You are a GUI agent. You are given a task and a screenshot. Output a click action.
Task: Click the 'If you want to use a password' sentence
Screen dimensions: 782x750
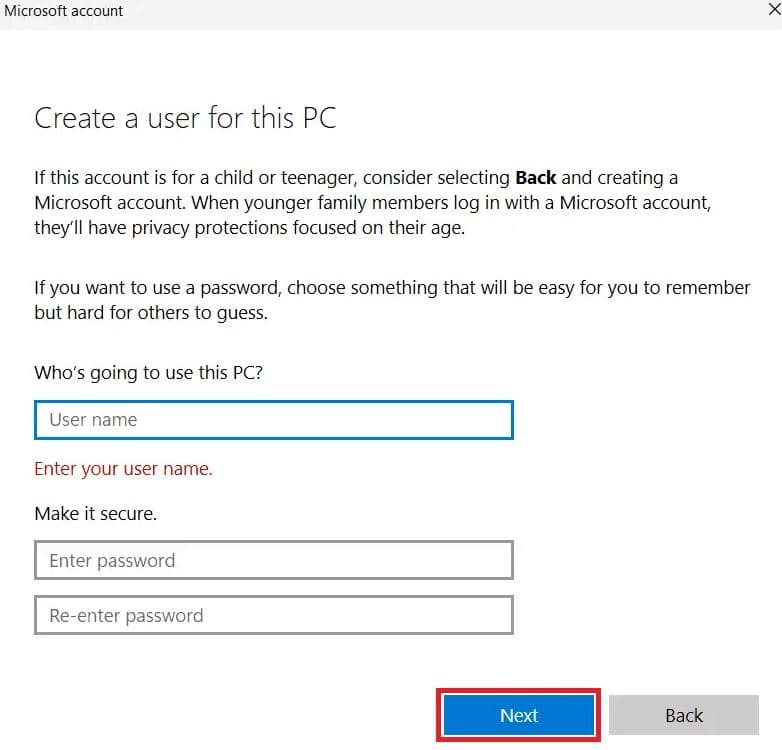[x=158, y=288]
